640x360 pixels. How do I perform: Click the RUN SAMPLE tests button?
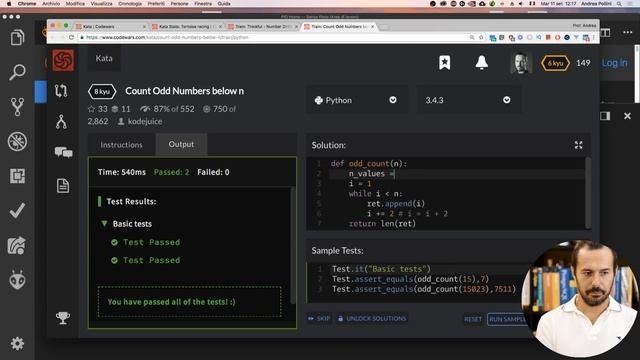coord(507,319)
